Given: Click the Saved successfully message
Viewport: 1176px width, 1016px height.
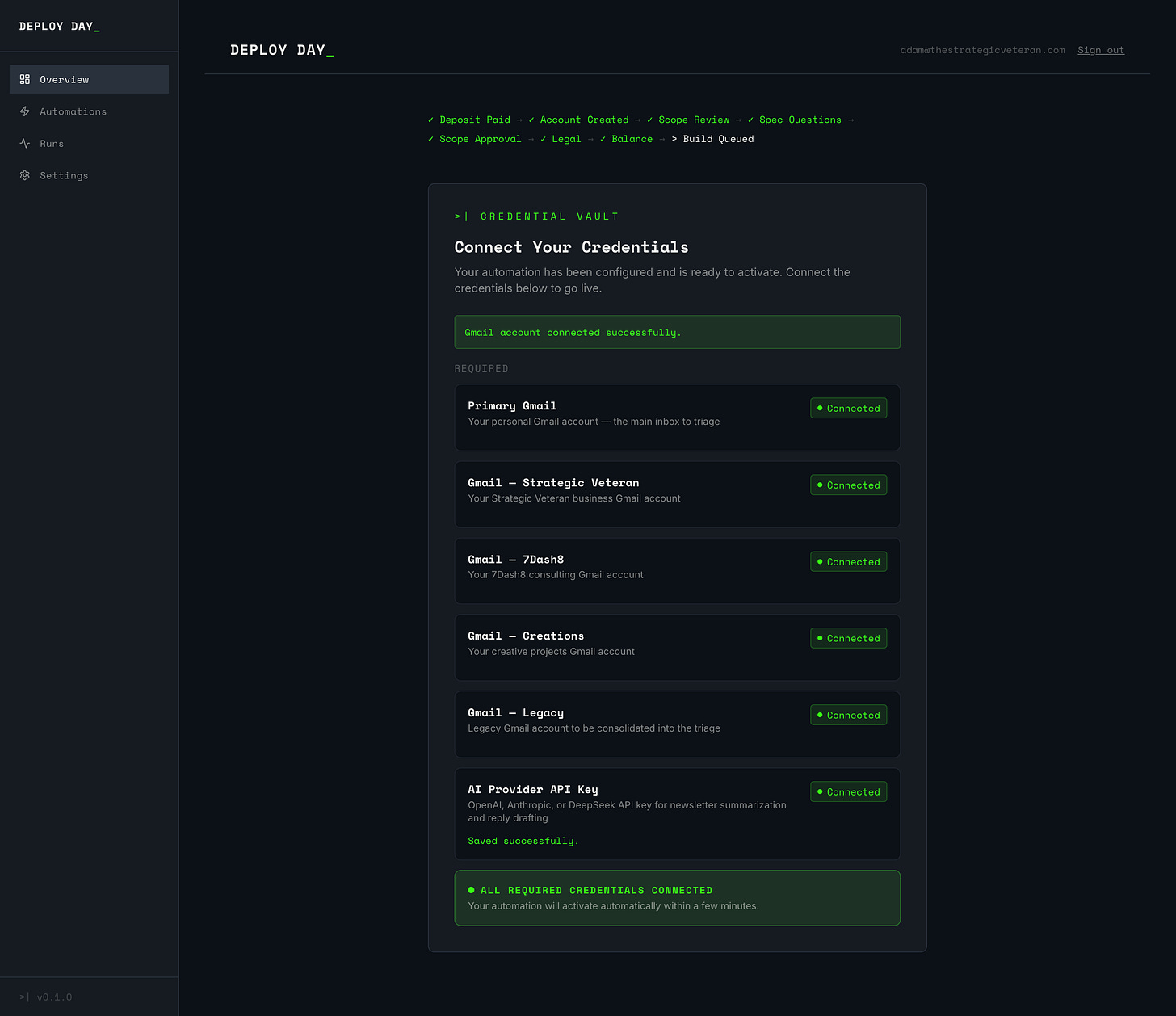Looking at the screenshot, I should 523,841.
